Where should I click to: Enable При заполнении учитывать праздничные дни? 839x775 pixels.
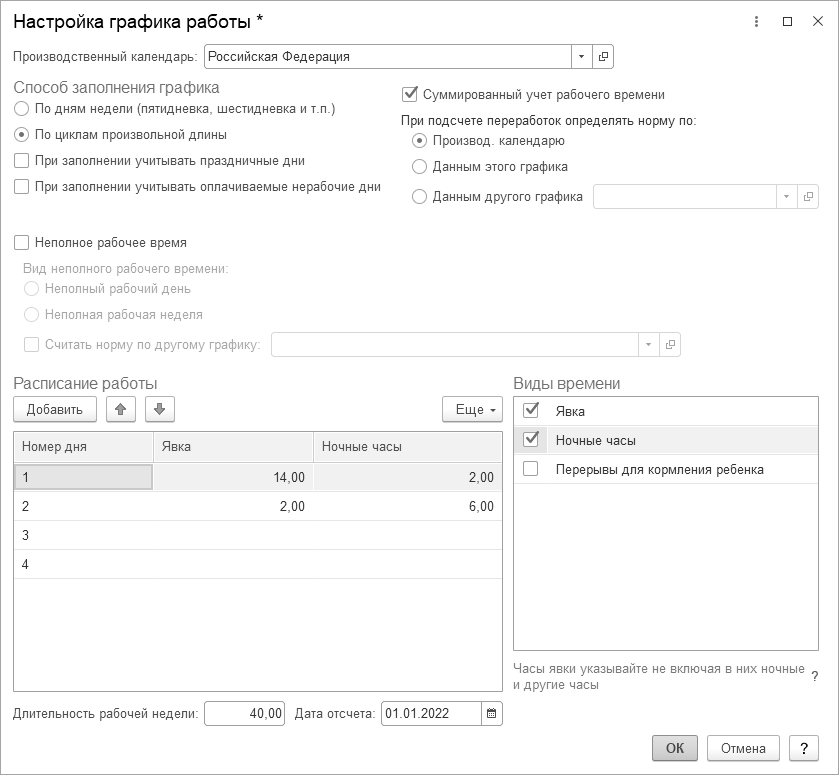pyautogui.click(x=22, y=160)
